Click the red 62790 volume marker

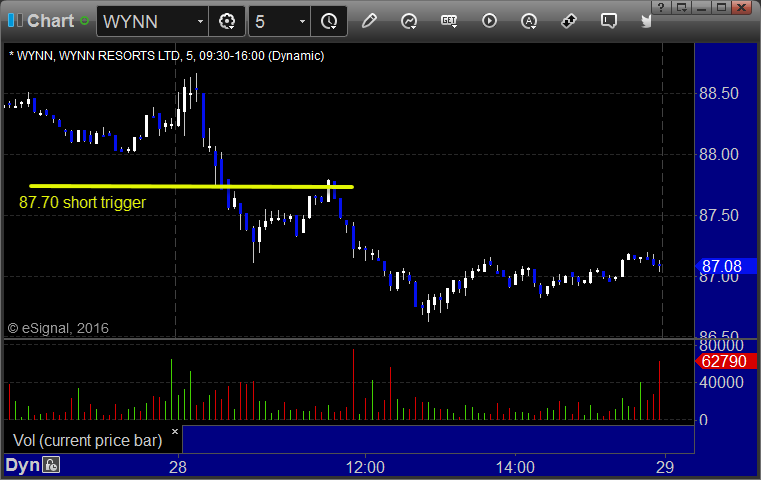pos(726,361)
